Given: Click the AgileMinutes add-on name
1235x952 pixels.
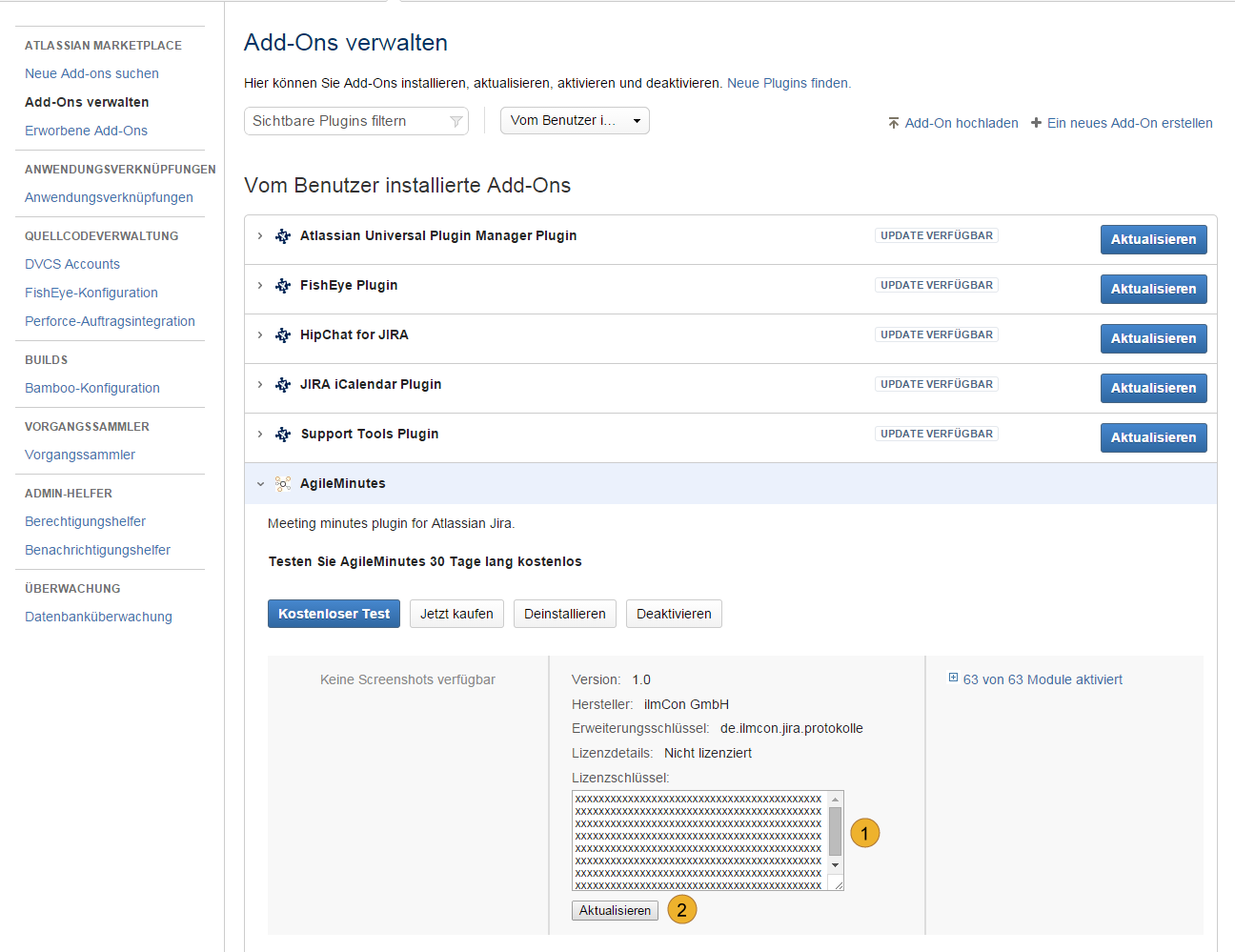Looking at the screenshot, I should [343, 483].
